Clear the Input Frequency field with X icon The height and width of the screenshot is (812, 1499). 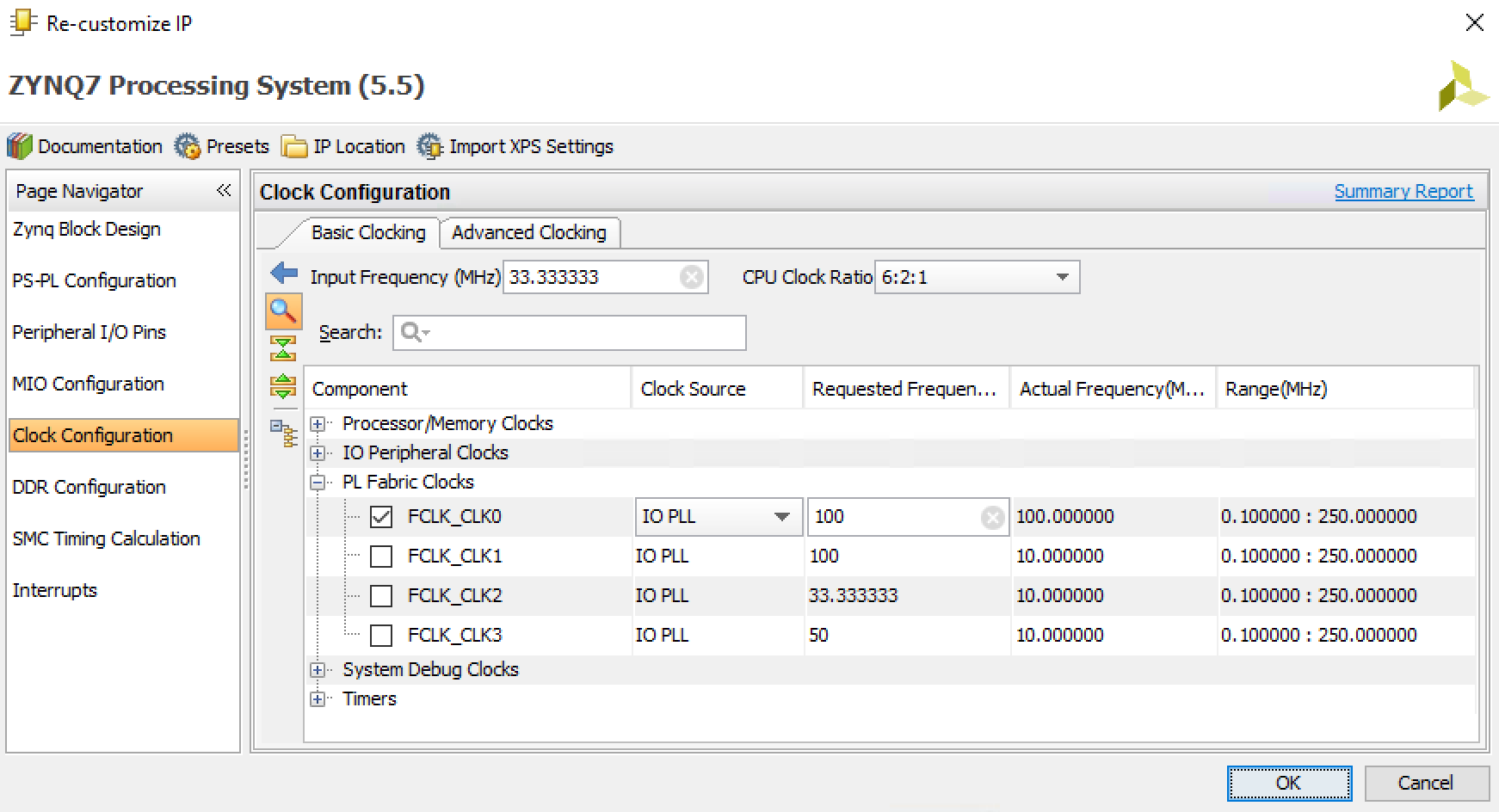point(691,277)
